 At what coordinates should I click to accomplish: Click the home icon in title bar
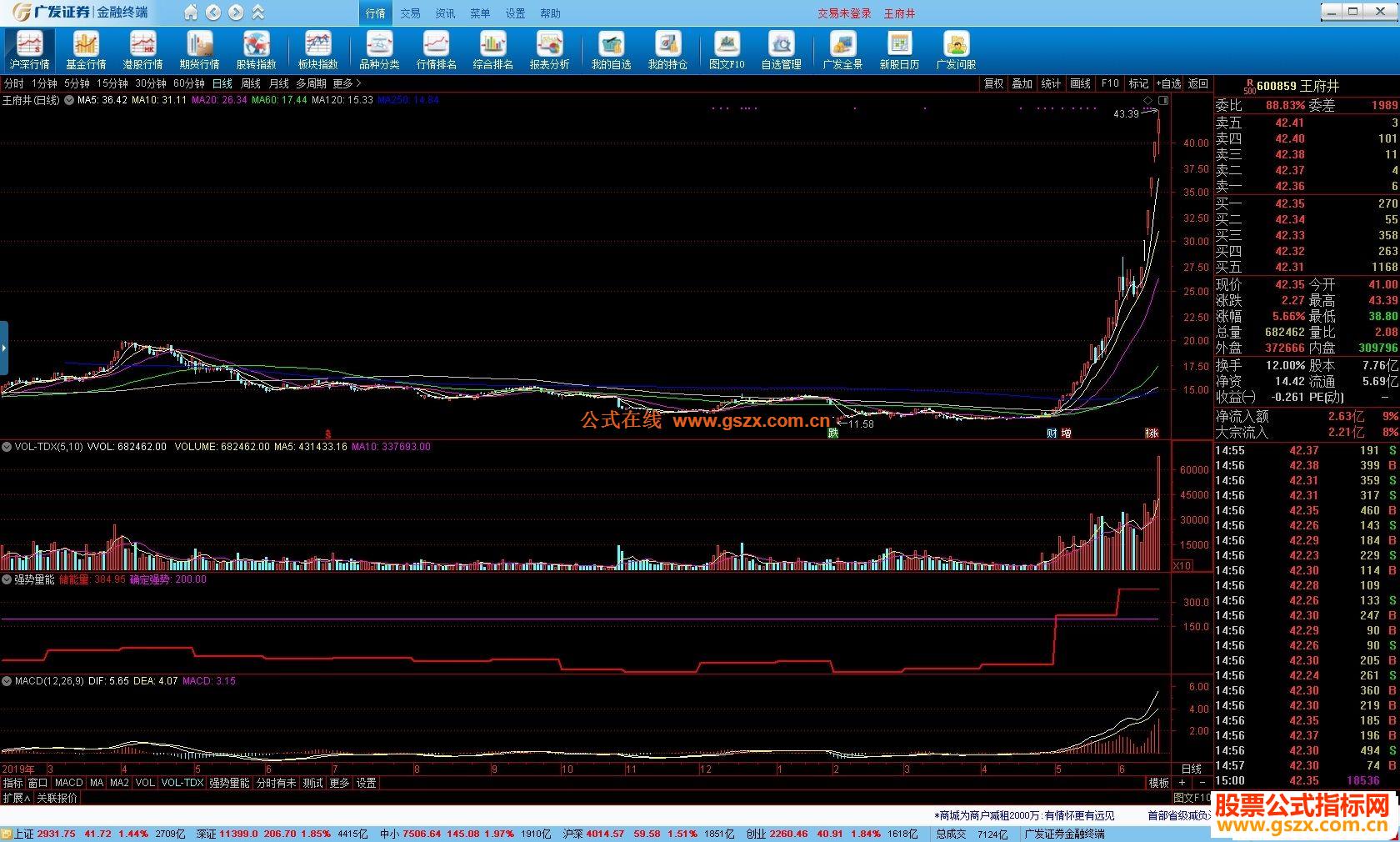191,13
